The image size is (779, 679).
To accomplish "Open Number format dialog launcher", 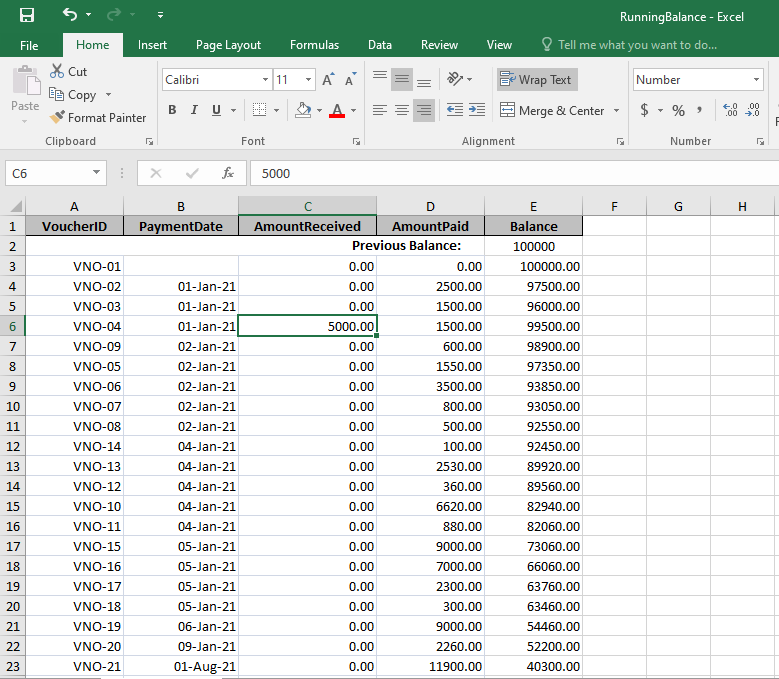I will coord(760,142).
